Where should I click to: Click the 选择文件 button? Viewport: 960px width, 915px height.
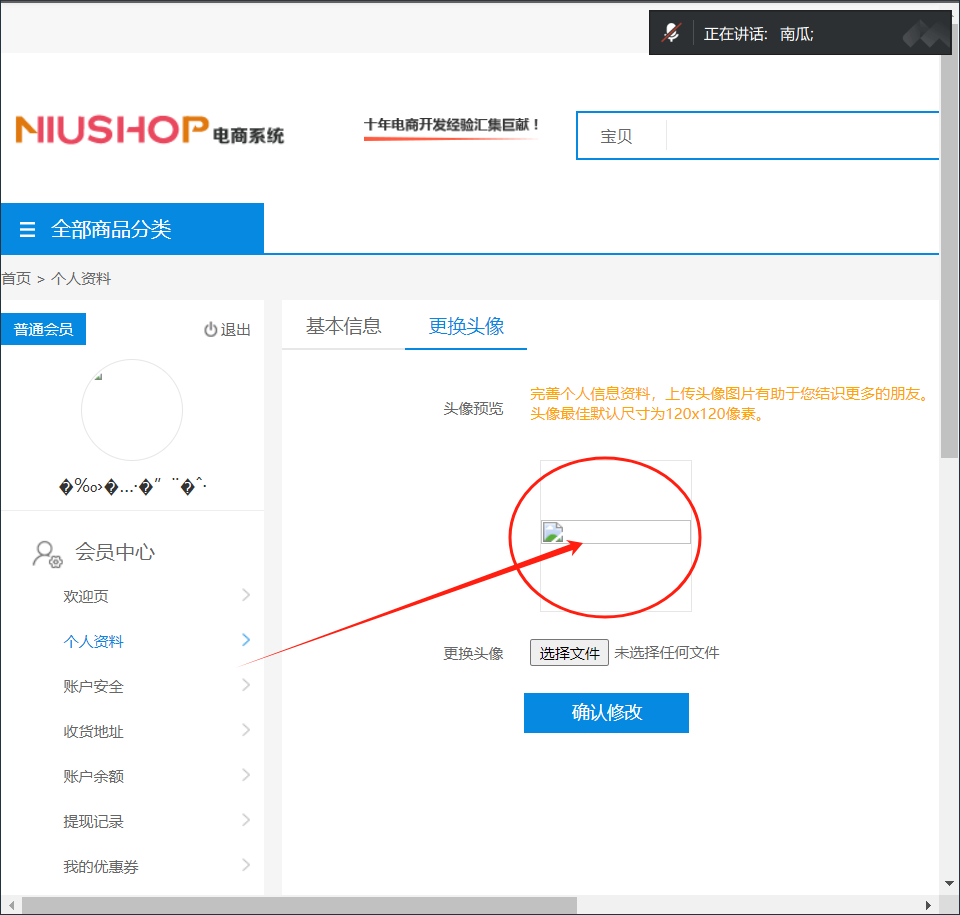[569, 653]
